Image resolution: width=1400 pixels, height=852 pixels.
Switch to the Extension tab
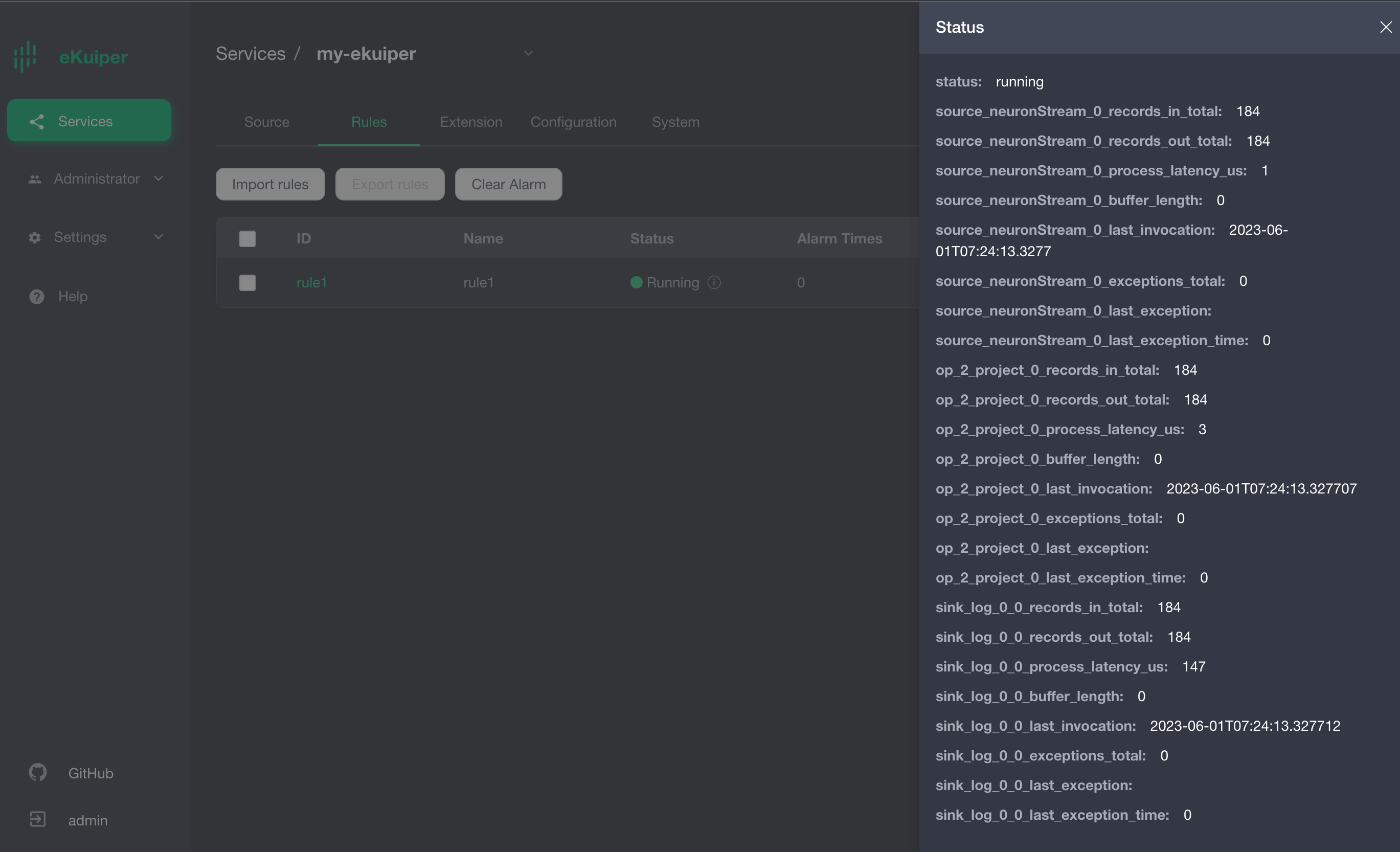[470, 122]
